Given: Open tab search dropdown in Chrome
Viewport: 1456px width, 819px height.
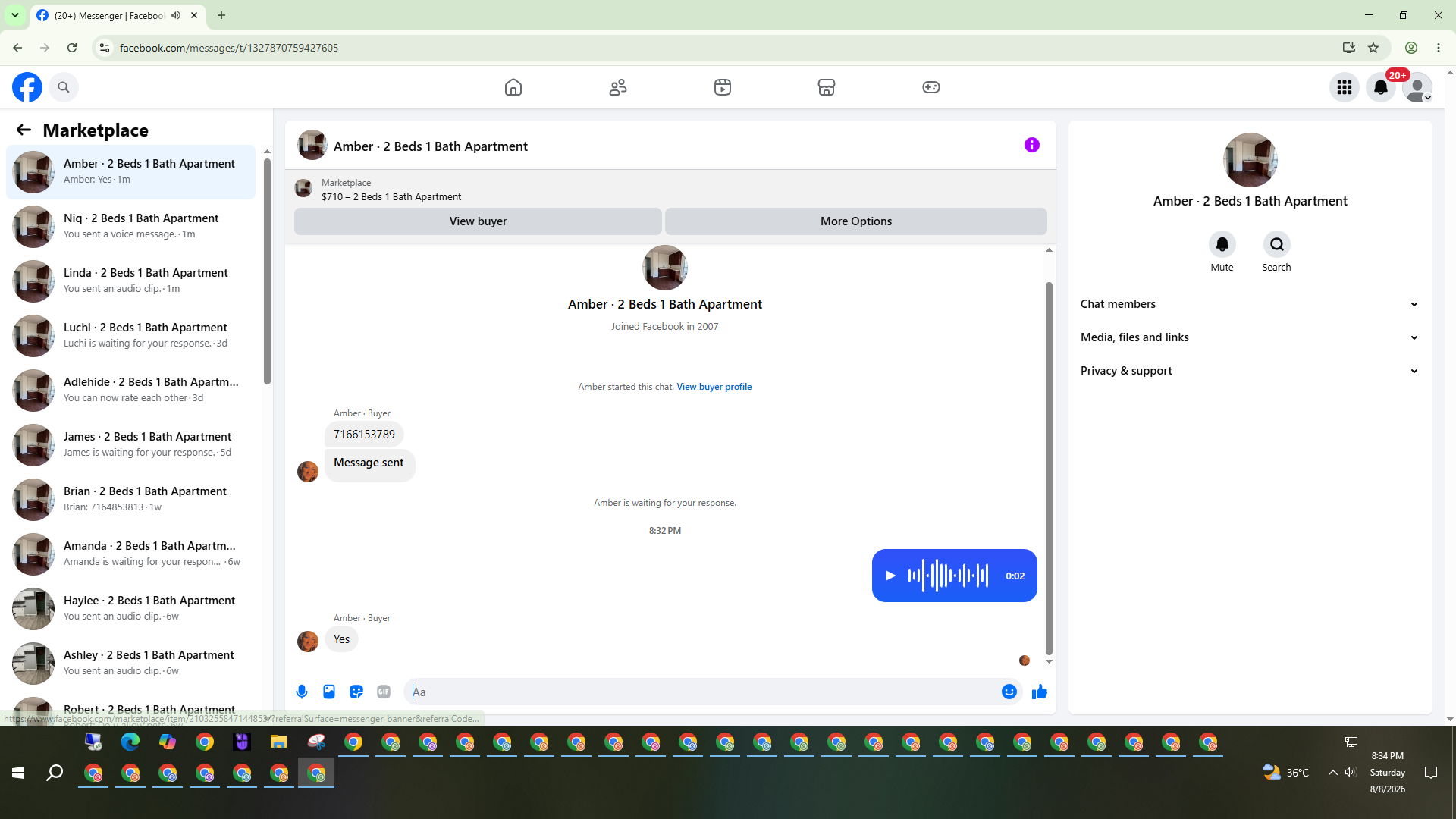Looking at the screenshot, I should coord(14,15).
